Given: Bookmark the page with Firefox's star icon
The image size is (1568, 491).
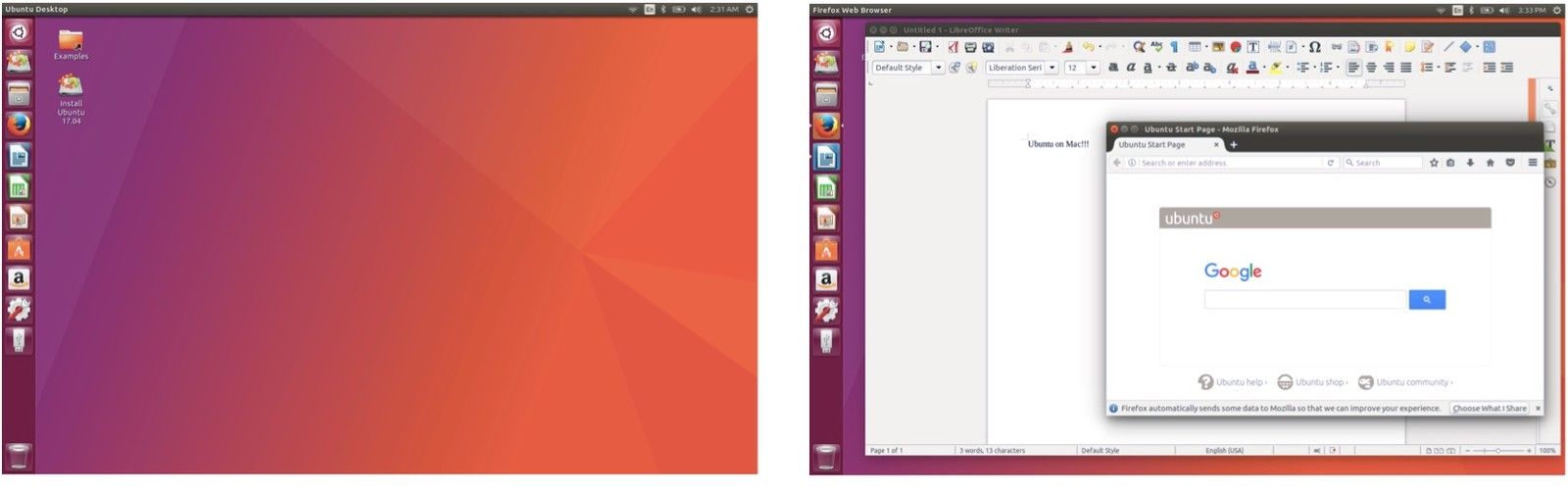Looking at the screenshot, I should tap(1434, 163).
